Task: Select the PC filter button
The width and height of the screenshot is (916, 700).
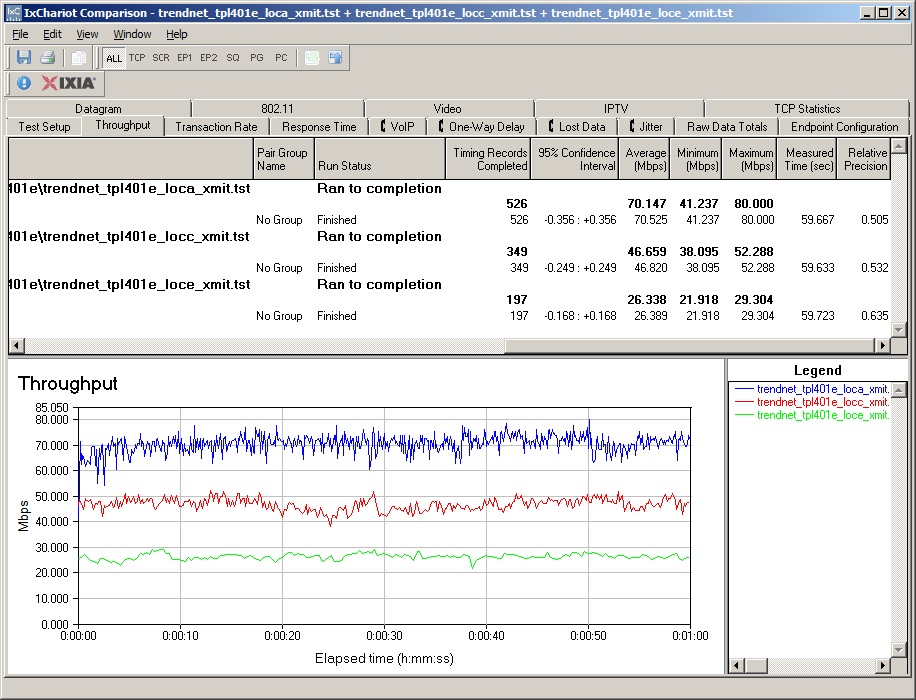Action: (x=281, y=58)
